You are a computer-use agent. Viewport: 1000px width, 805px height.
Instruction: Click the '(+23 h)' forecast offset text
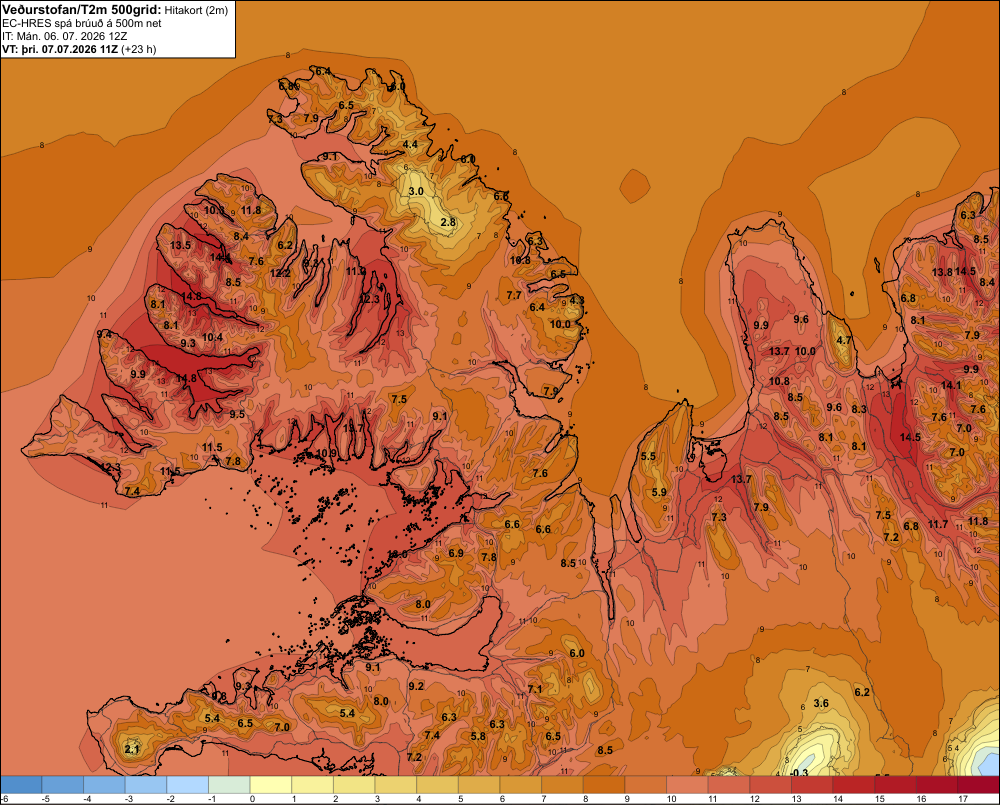138,49
